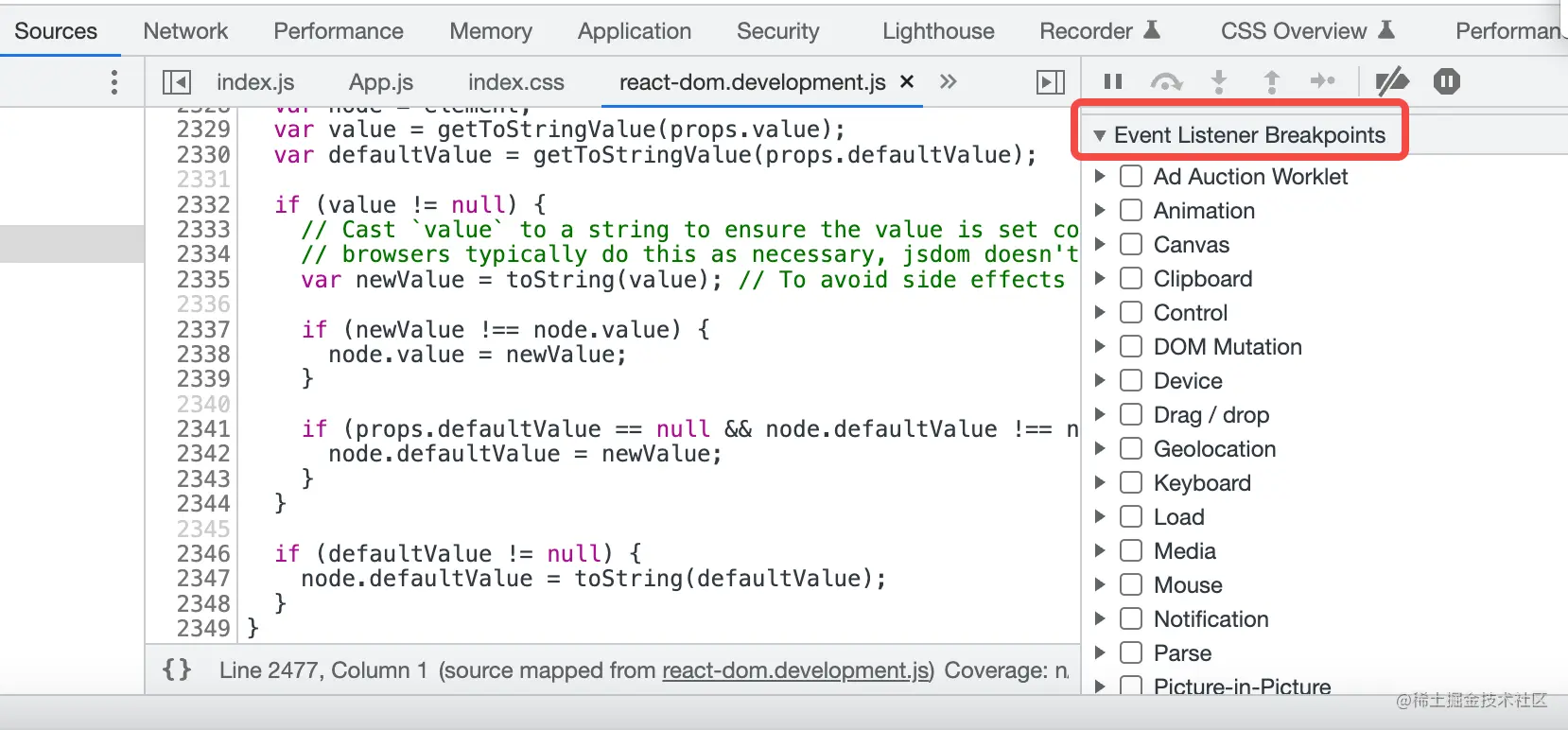Expand the Clipboard event category

(x=1100, y=278)
